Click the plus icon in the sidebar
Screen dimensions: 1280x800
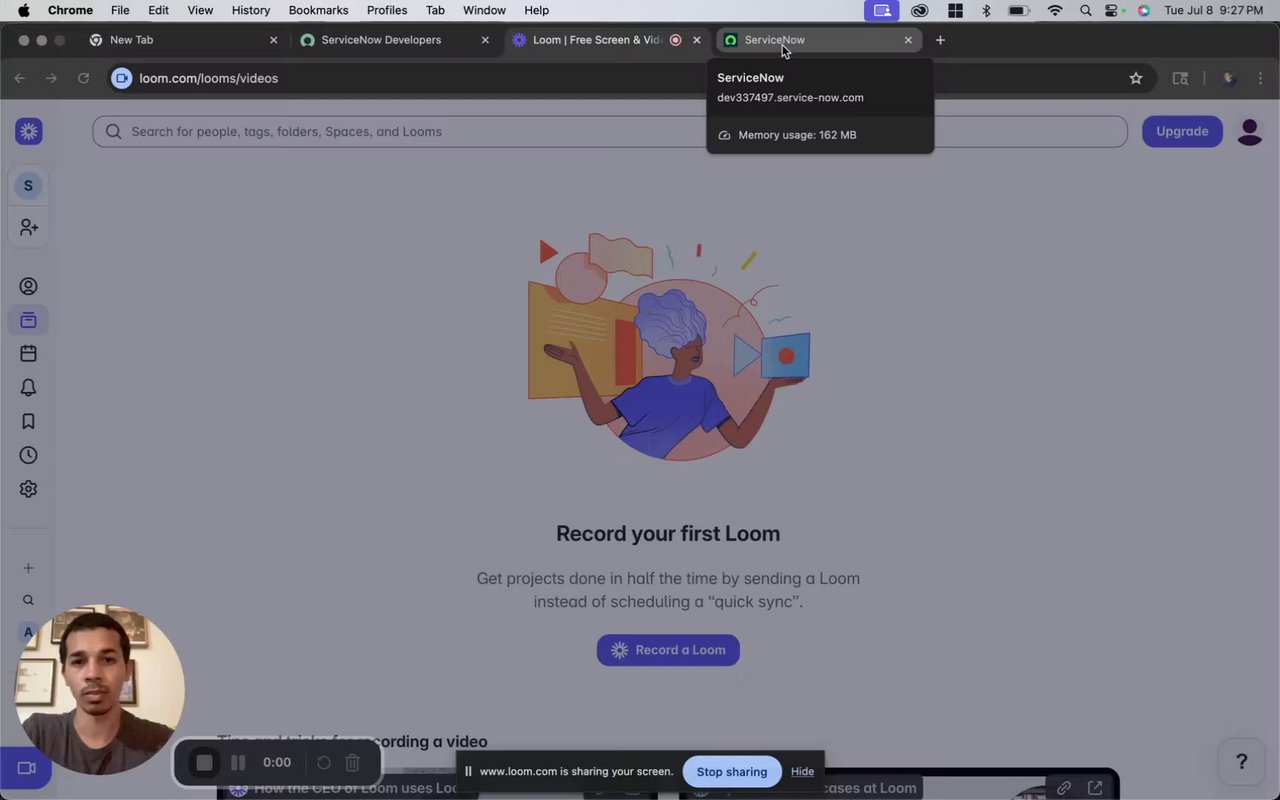28,568
